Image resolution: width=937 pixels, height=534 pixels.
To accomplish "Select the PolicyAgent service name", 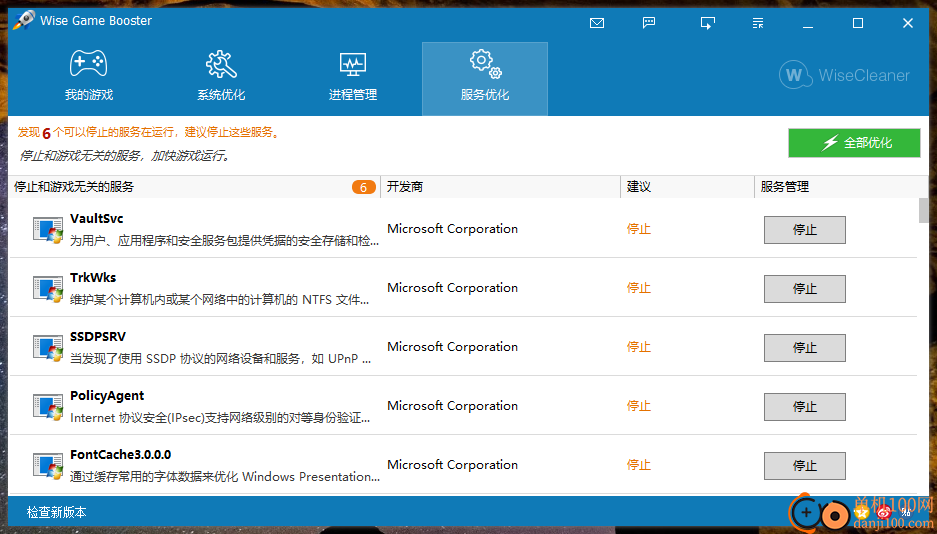I will (x=107, y=396).
